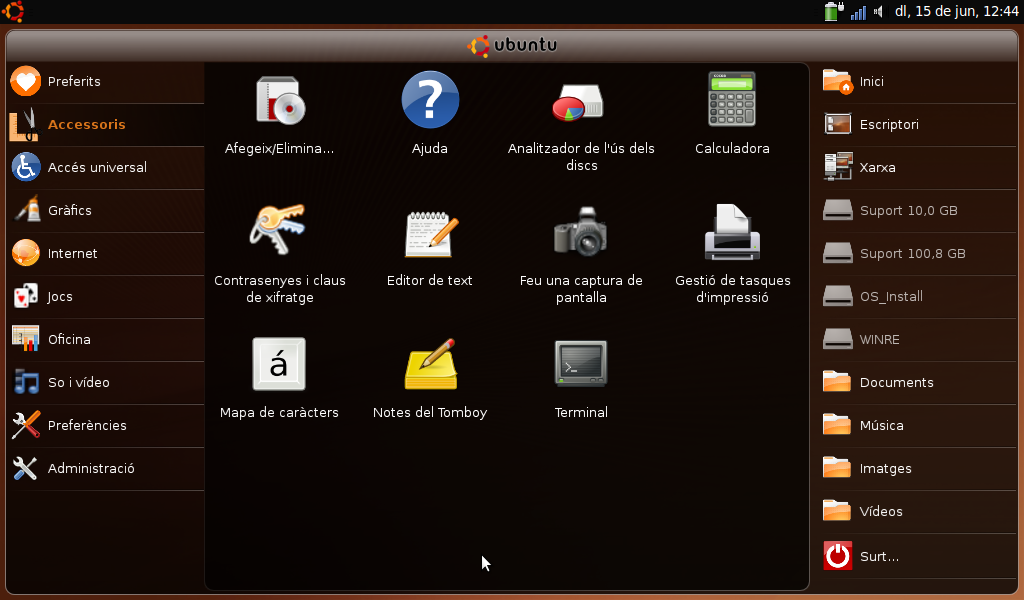Launch the Terminal icon
This screenshot has height=600, width=1024.
point(581,363)
